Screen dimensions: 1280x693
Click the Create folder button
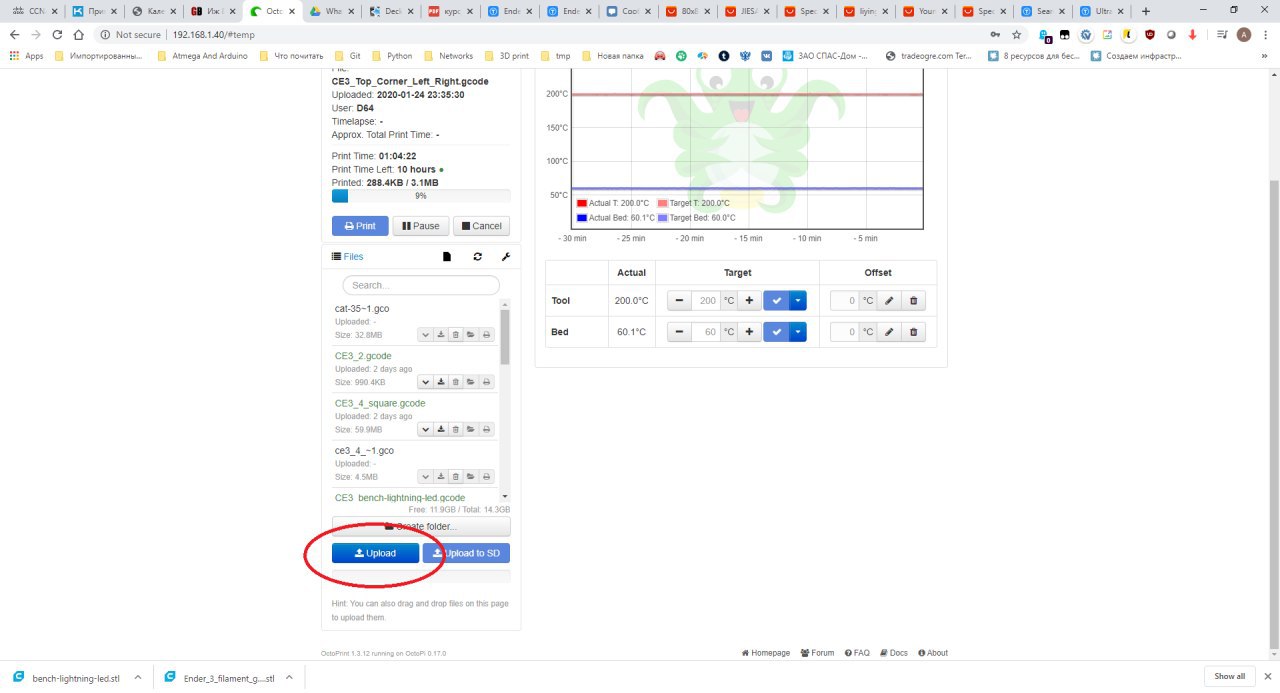(x=421, y=526)
